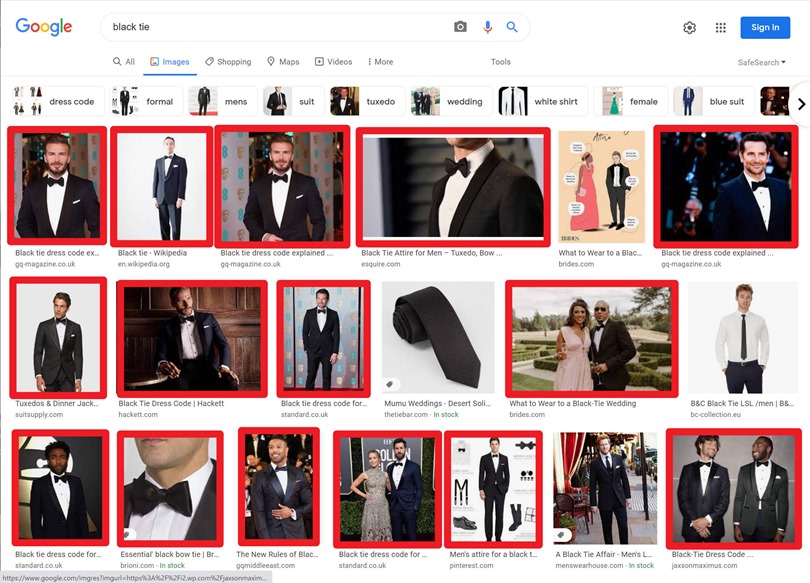Switch to the Shopping tab
This screenshot has width=810, height=583.
228,62
